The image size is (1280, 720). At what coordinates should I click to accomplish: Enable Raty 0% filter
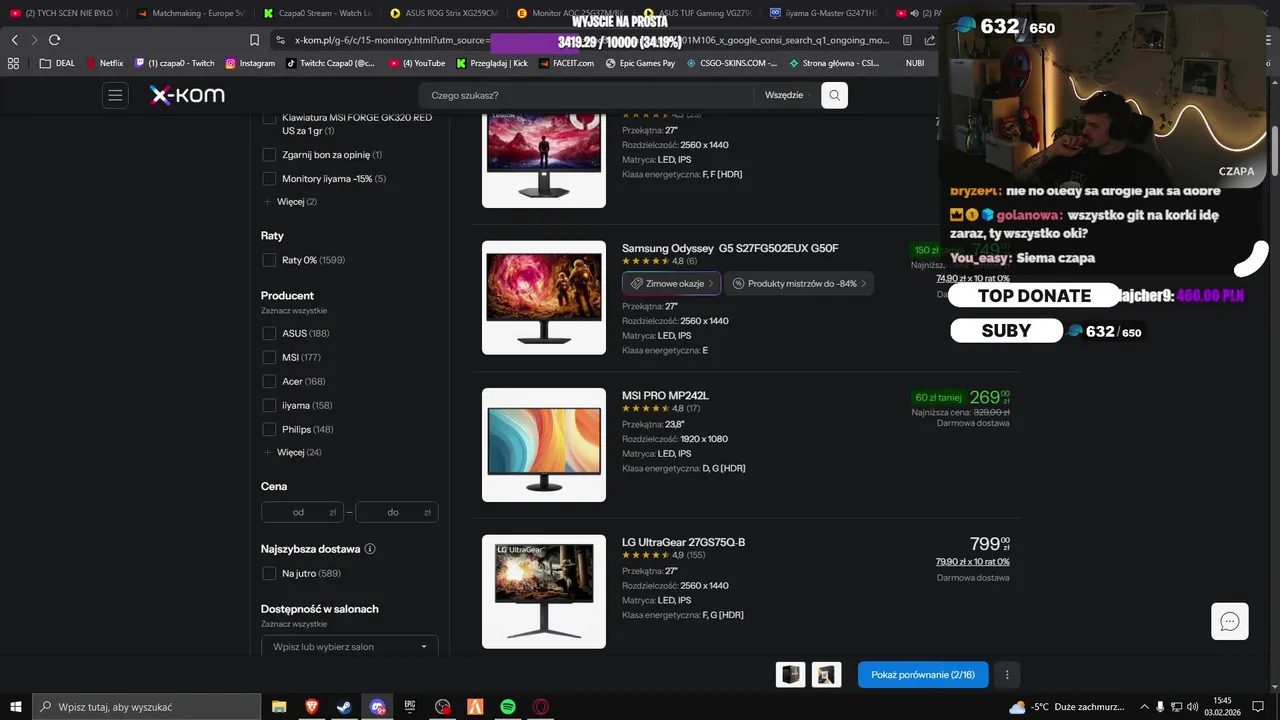pyautogui.click(x=269, y=260)
